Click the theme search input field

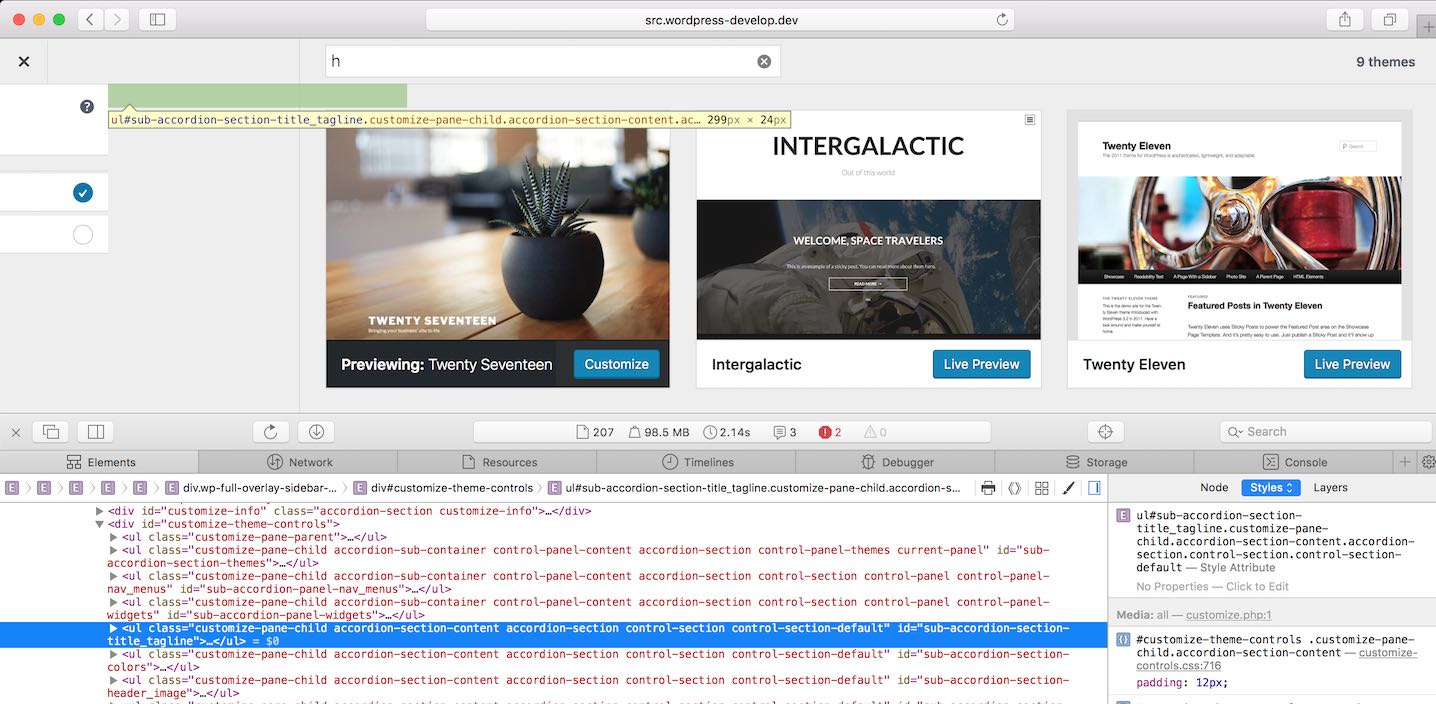click(553, 61)
